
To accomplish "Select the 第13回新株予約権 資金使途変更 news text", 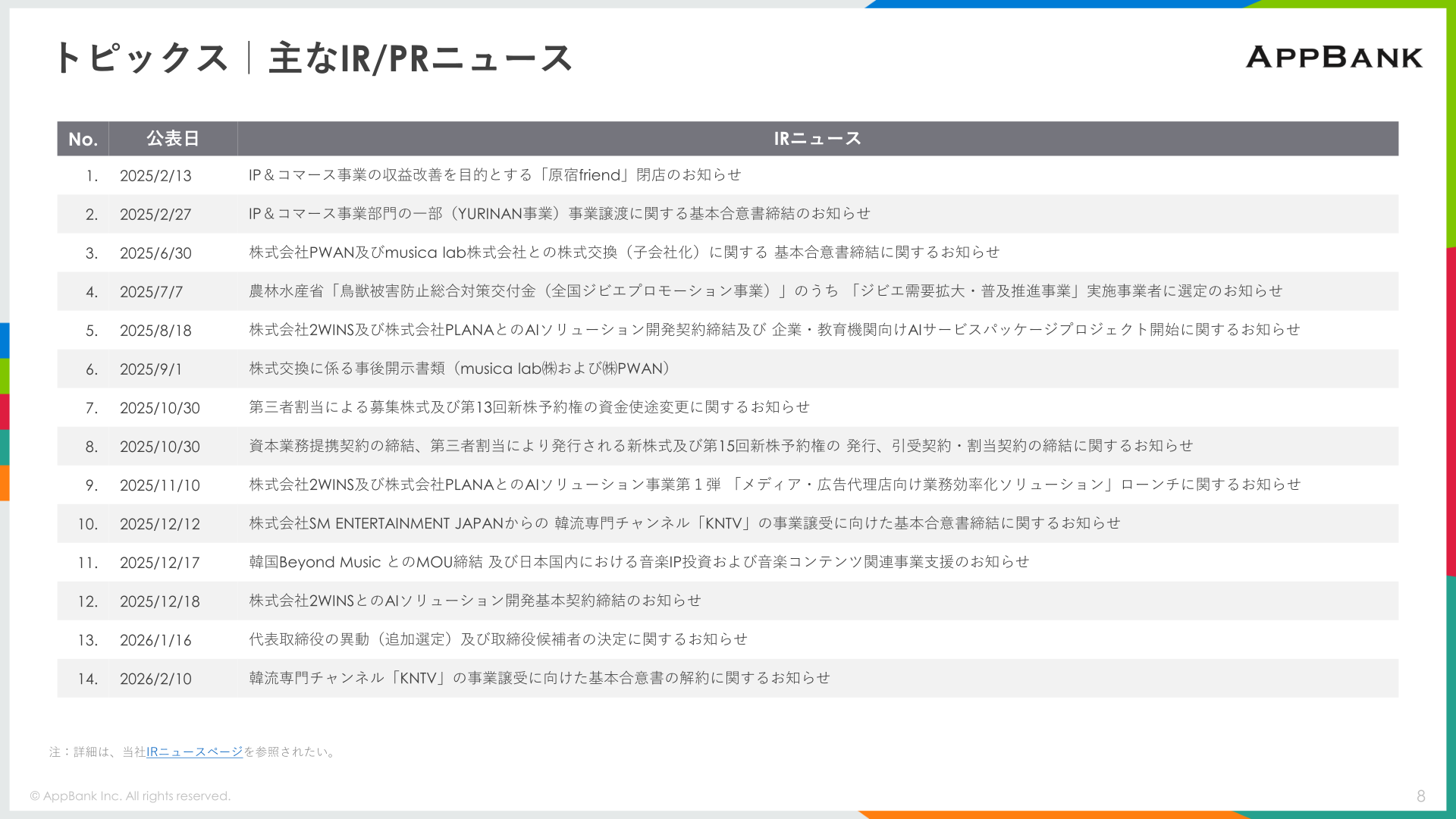I will [529, 407].
